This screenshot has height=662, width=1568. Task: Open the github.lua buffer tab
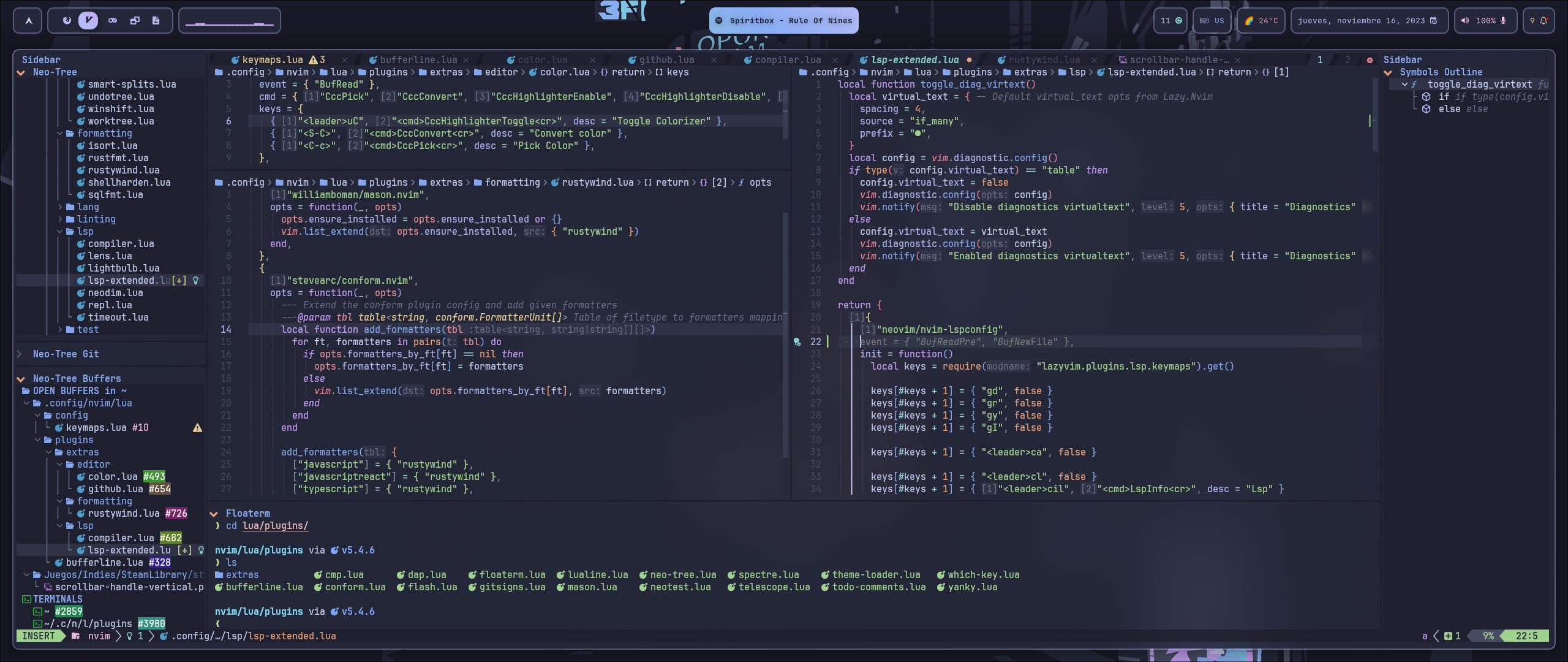(x=666, y=60)
